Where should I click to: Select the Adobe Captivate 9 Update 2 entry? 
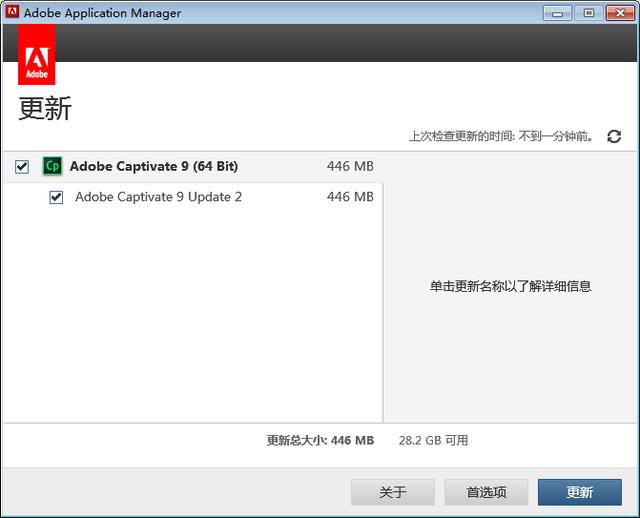tap(158, 197)
